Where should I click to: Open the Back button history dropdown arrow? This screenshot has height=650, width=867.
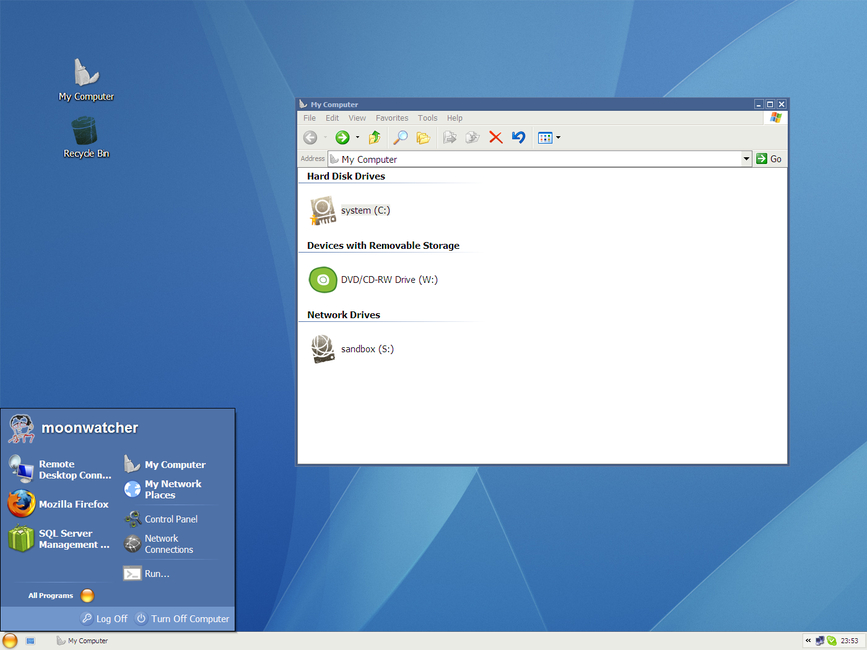(325, 138)
